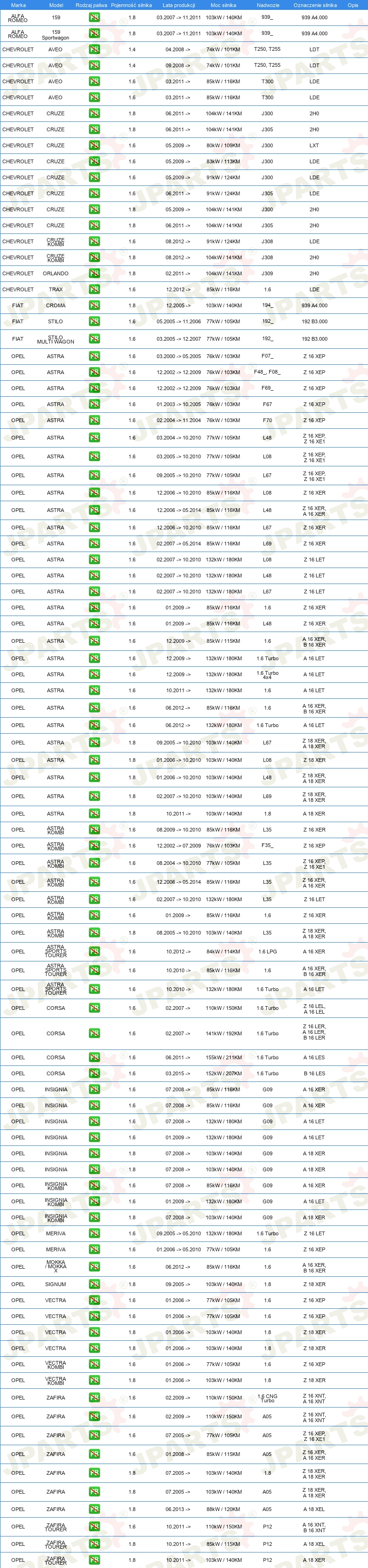Click fuel icon in Astra F07_ body row
This screenshot has width=368, height=1568.
pos(94,356)
